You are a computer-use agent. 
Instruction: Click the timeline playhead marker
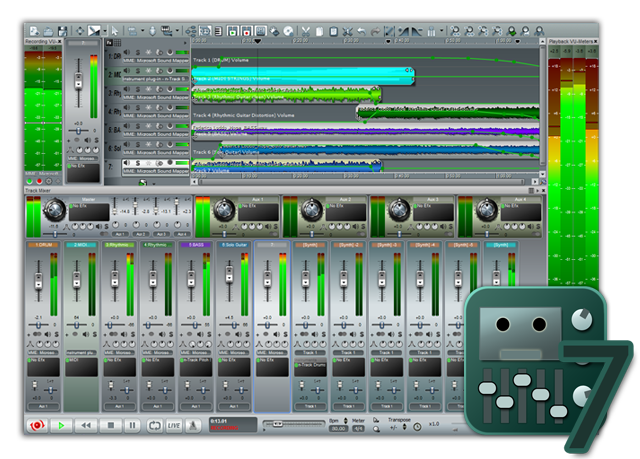tap(258, 41)
